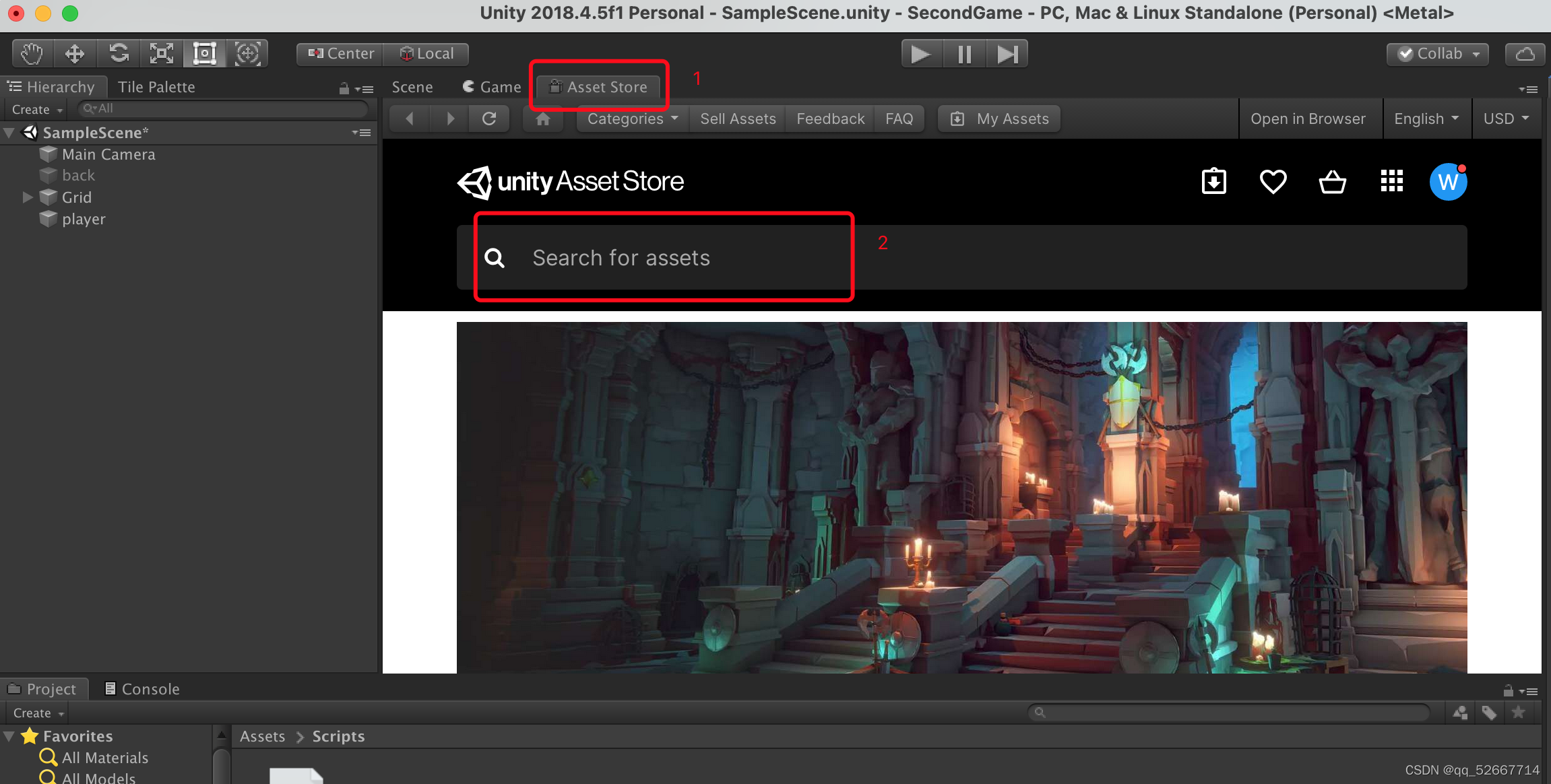Open the English language dropdown
Image resolution: width=1551 pixels, height=784 pixels.
pos(1426,119)
